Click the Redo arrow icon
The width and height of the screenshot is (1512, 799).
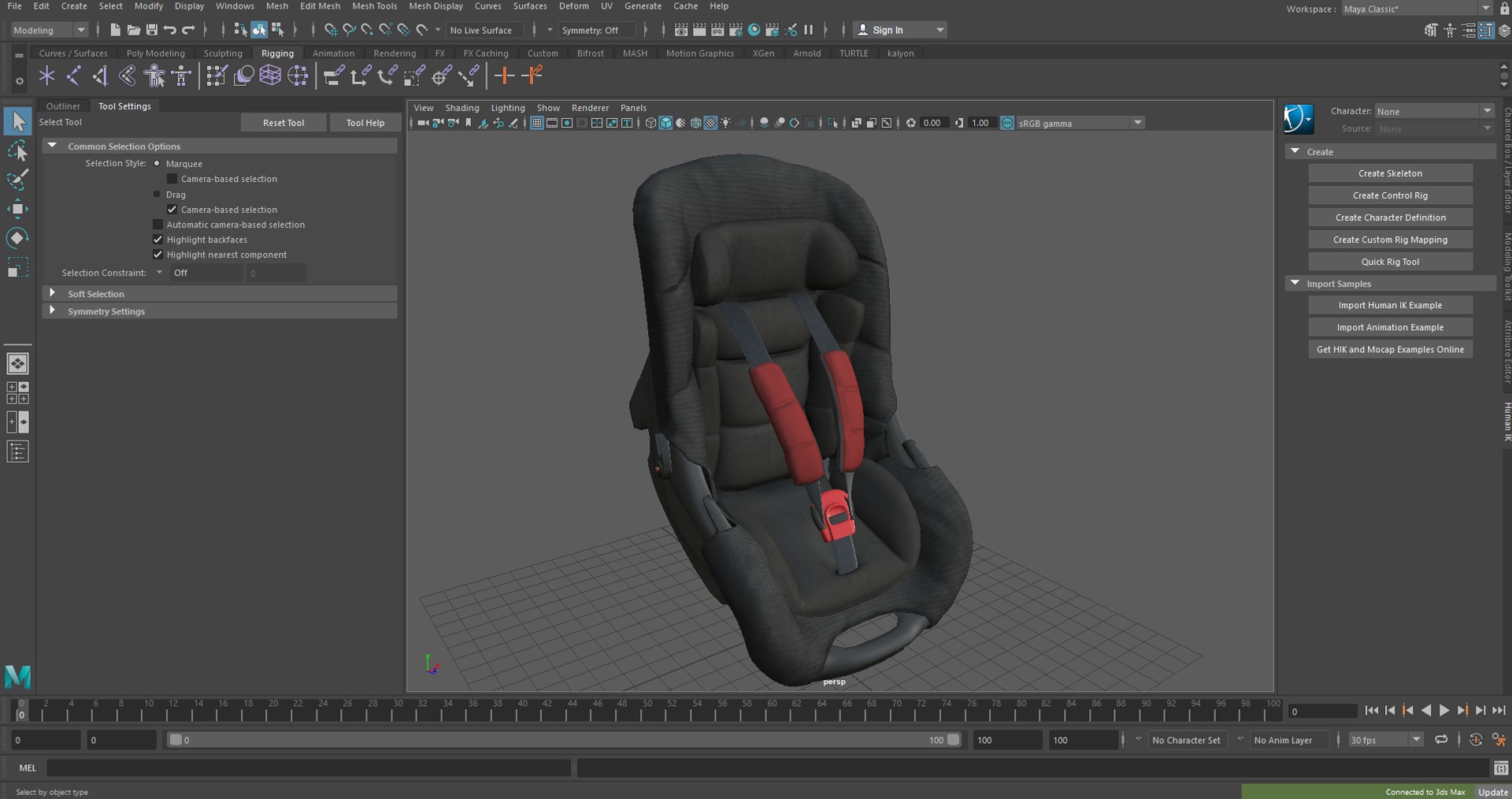click(188, 30)
